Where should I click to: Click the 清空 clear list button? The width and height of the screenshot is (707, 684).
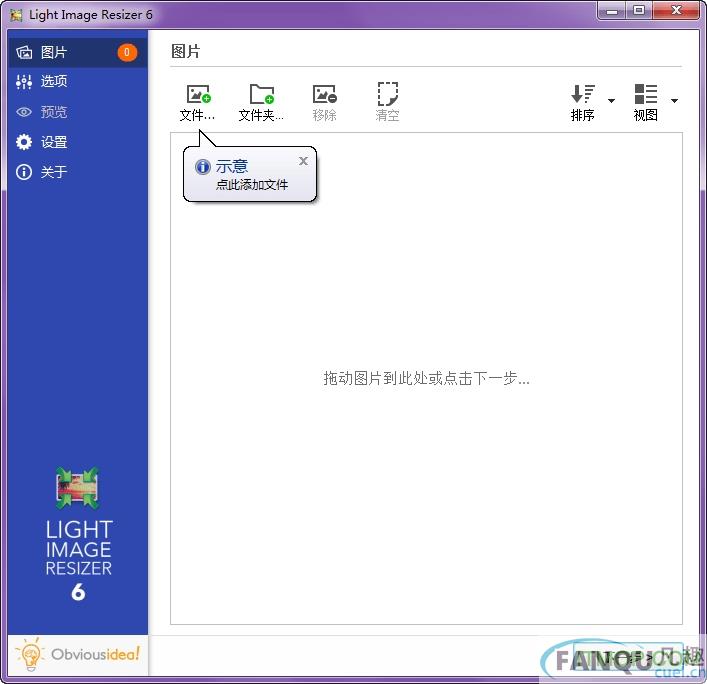pyautogui.click(x=387, y=102)
